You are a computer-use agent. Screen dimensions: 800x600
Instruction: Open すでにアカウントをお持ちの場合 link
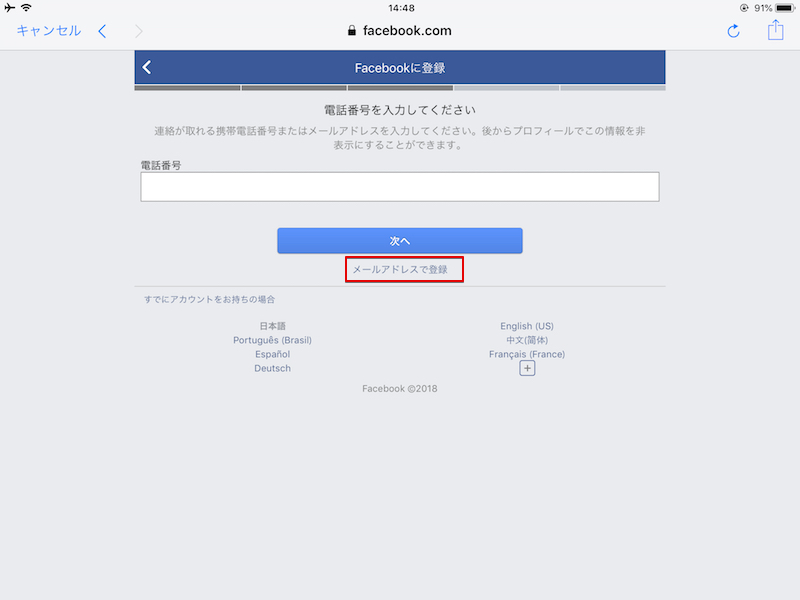[209, 299]
